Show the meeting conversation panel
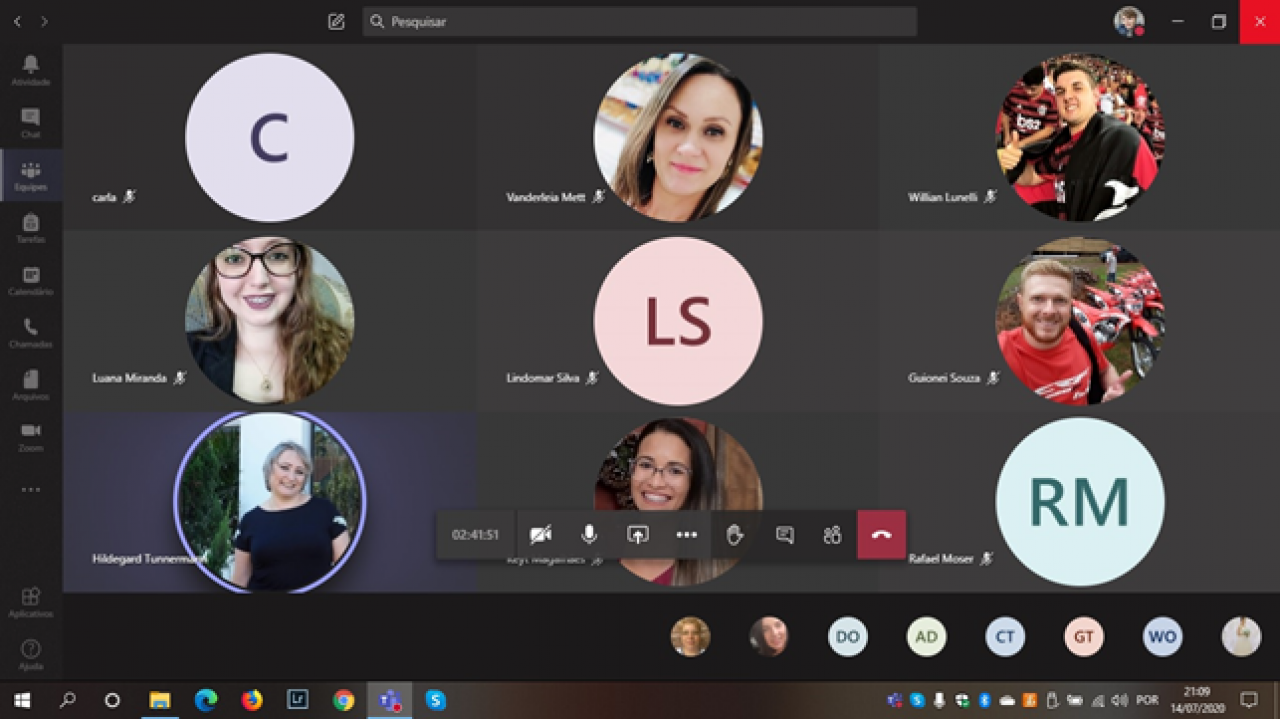1280x719 pixels. [x=785, y=535]
